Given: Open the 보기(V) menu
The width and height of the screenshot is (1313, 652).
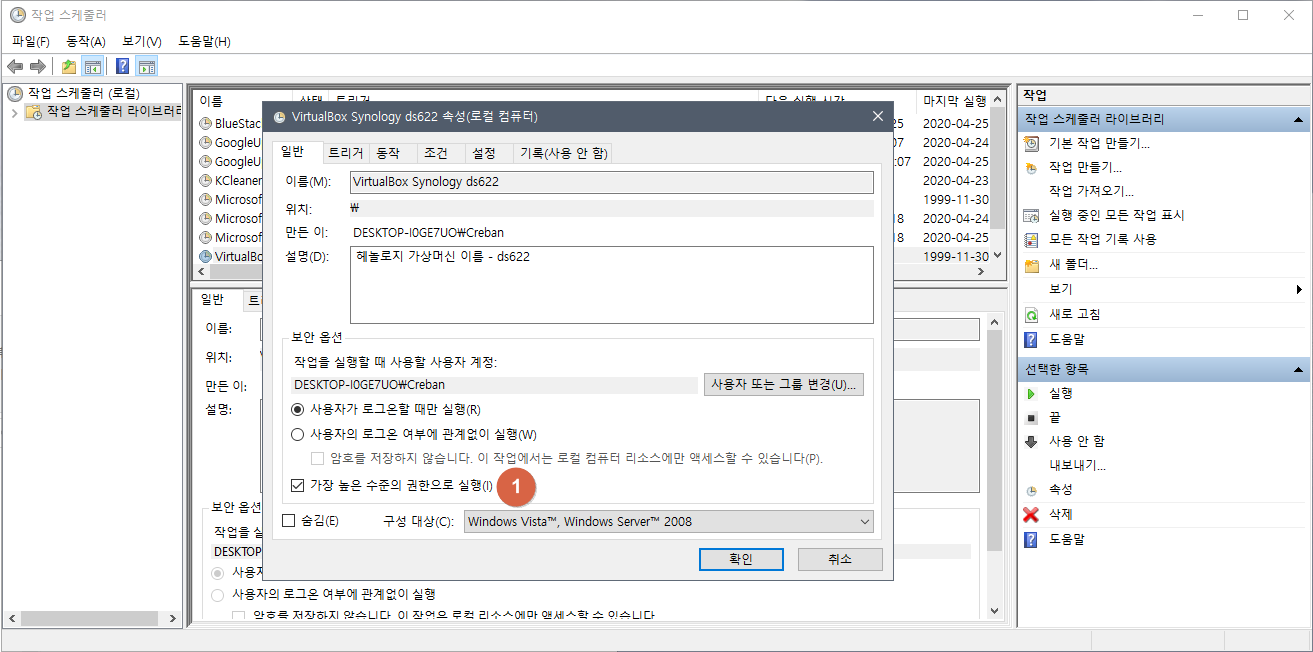Looking at the screenshot, I should [x=142, y=41].
